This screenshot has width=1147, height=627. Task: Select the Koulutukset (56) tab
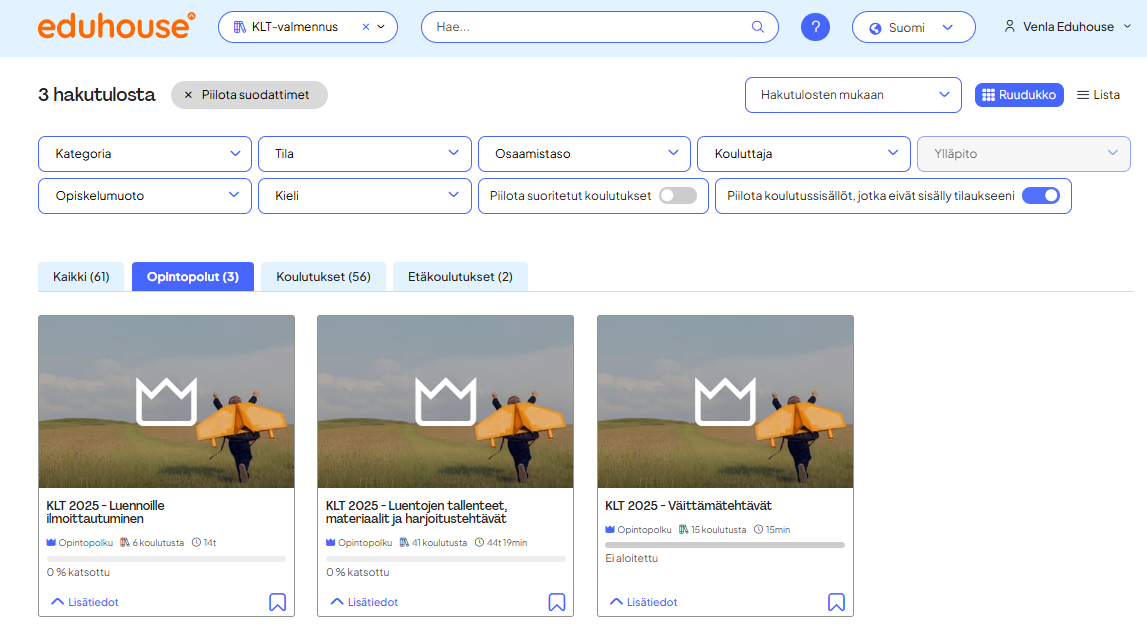pos(323,277)
